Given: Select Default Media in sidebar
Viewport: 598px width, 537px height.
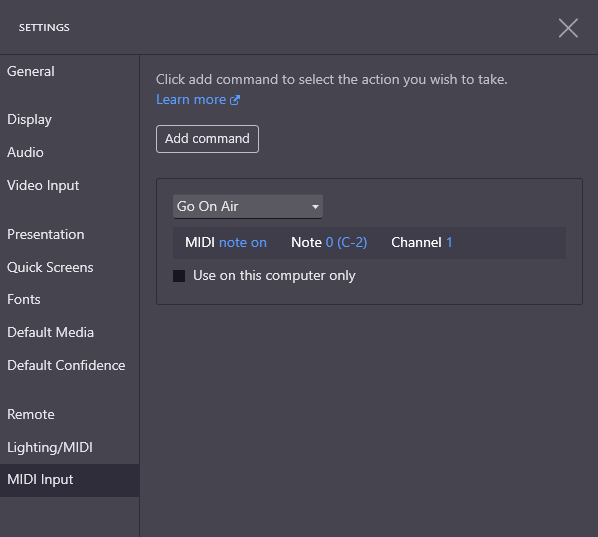Looking at the screenshot, I should pos(50,333).
